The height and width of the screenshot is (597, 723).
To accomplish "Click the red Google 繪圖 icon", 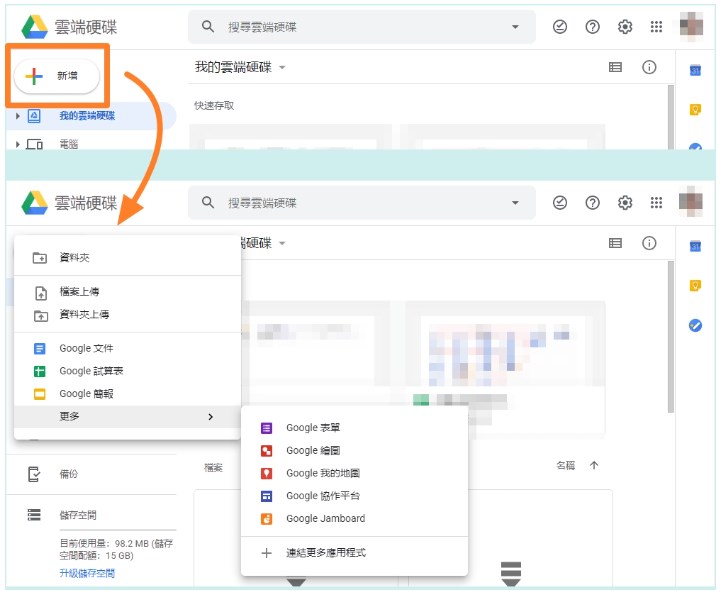I will 266,451.
